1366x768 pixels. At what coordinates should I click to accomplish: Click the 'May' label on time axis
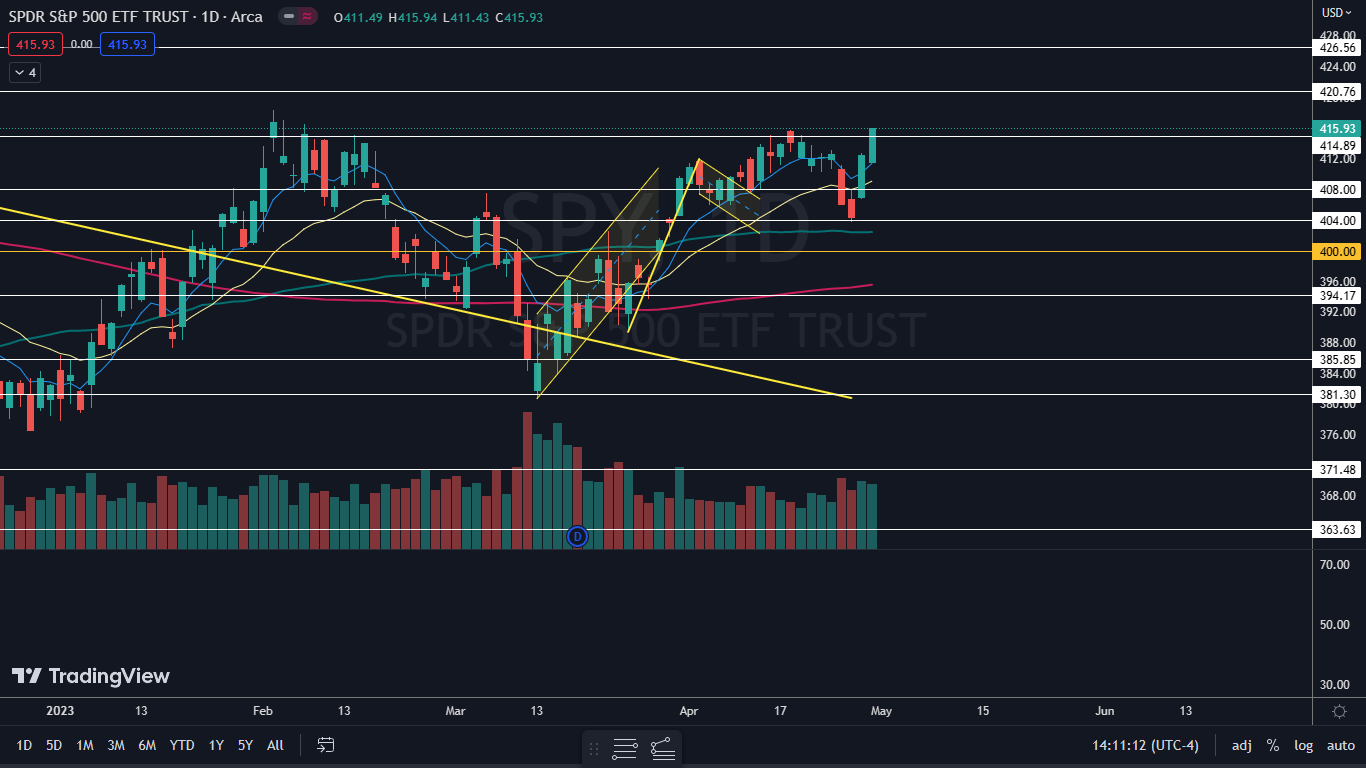[880, 711]
